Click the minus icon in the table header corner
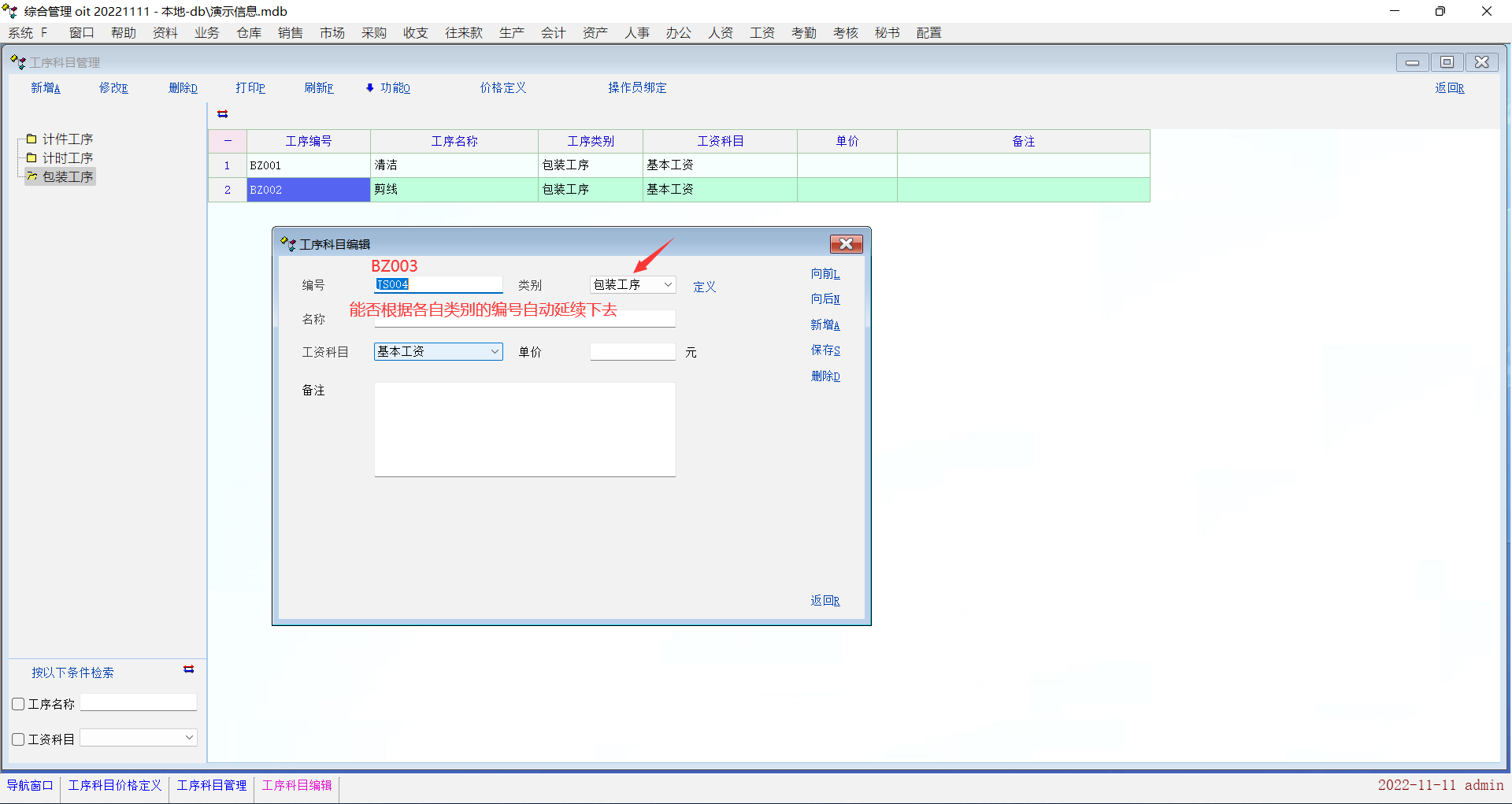1512x804 pixels. 228,141
